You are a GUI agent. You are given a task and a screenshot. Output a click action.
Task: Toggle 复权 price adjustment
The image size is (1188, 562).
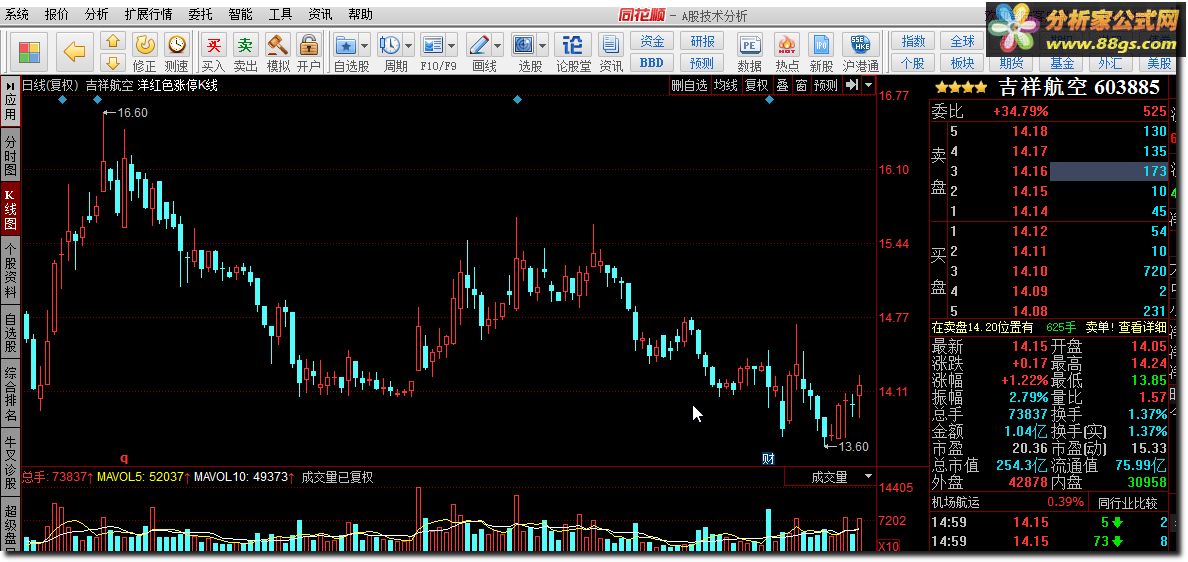coord(756,85)
